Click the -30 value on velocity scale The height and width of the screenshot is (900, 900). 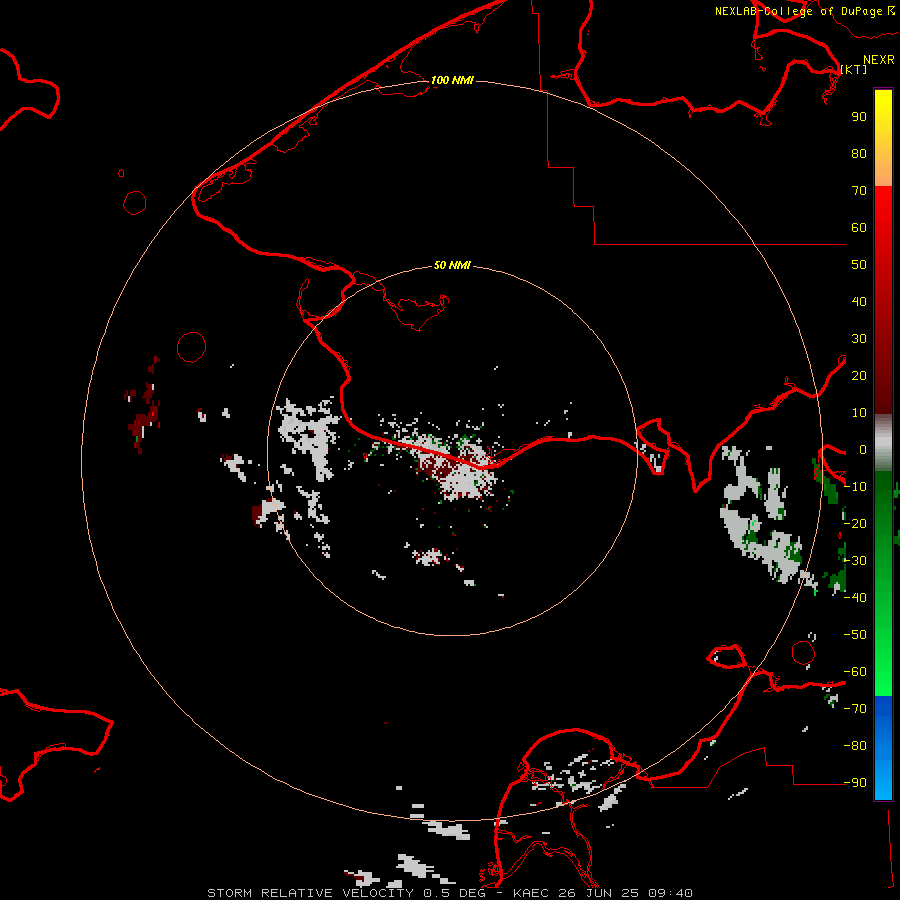tap(855, 561)
